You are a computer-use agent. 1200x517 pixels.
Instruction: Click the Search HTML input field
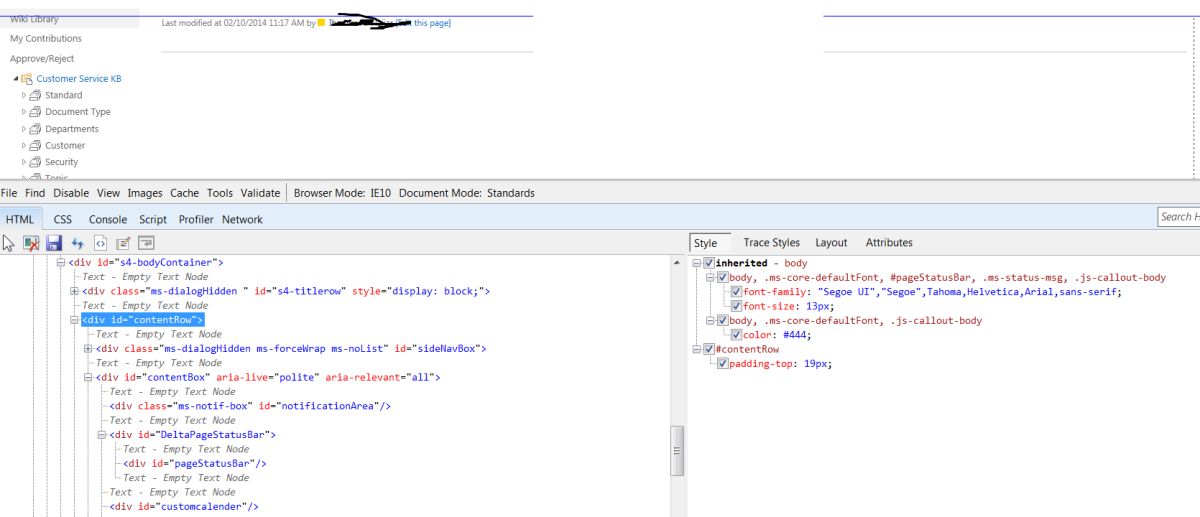pyautogui.click(x=1179, y=217)
